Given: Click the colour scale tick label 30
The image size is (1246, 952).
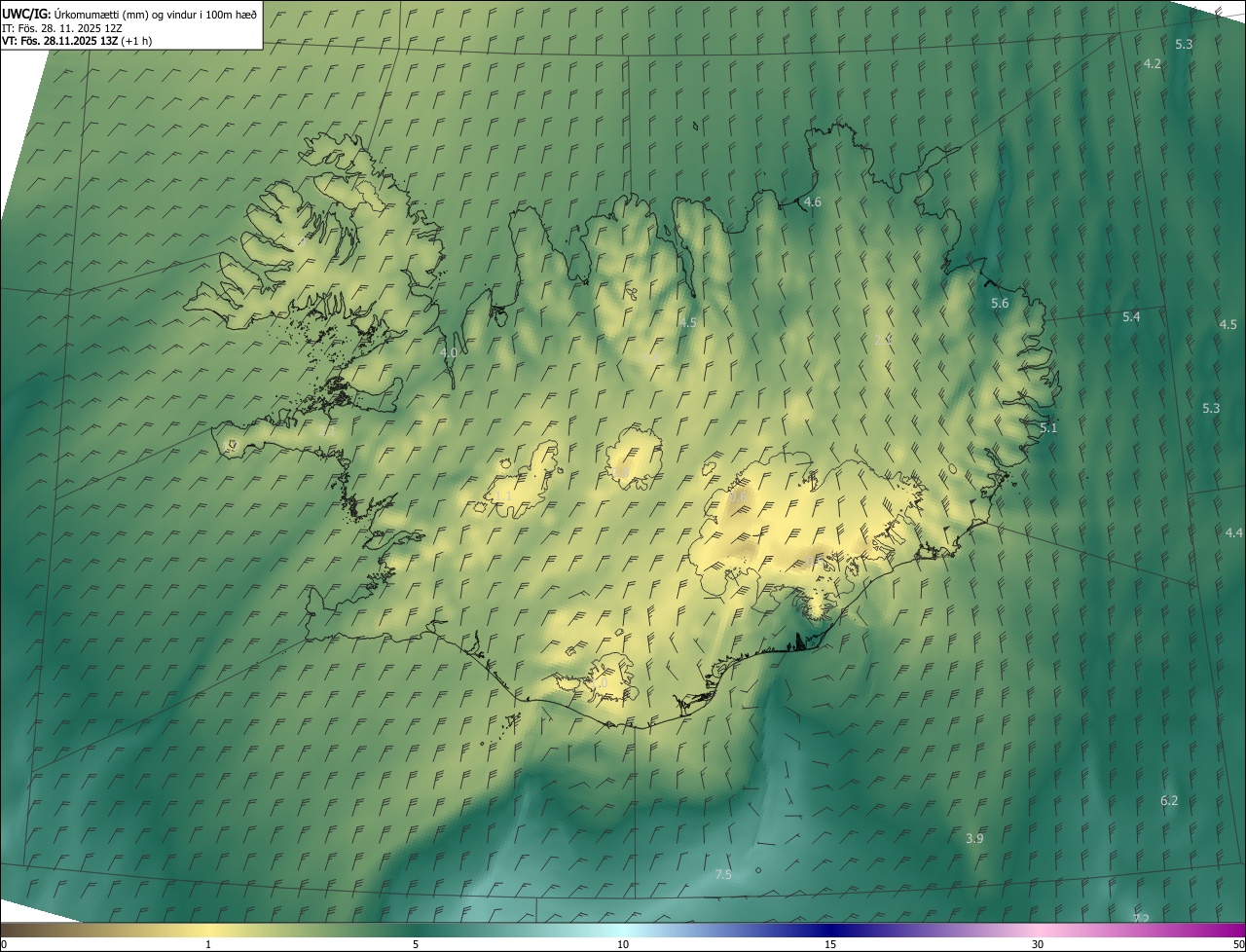Looking at the screenshot, I should click(x=1038, y=945).
